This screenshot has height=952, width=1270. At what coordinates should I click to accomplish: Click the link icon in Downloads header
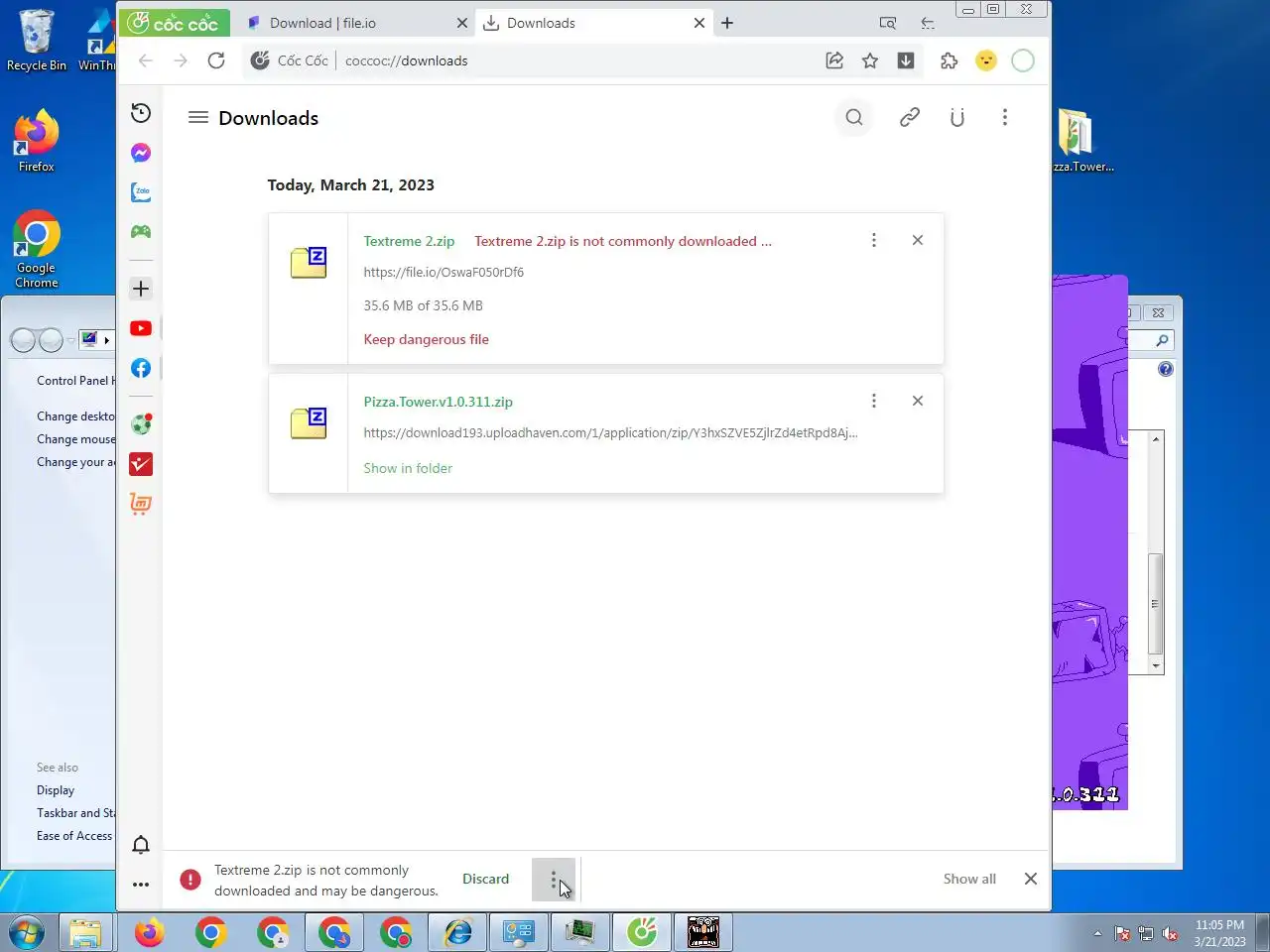pos(910,118)
